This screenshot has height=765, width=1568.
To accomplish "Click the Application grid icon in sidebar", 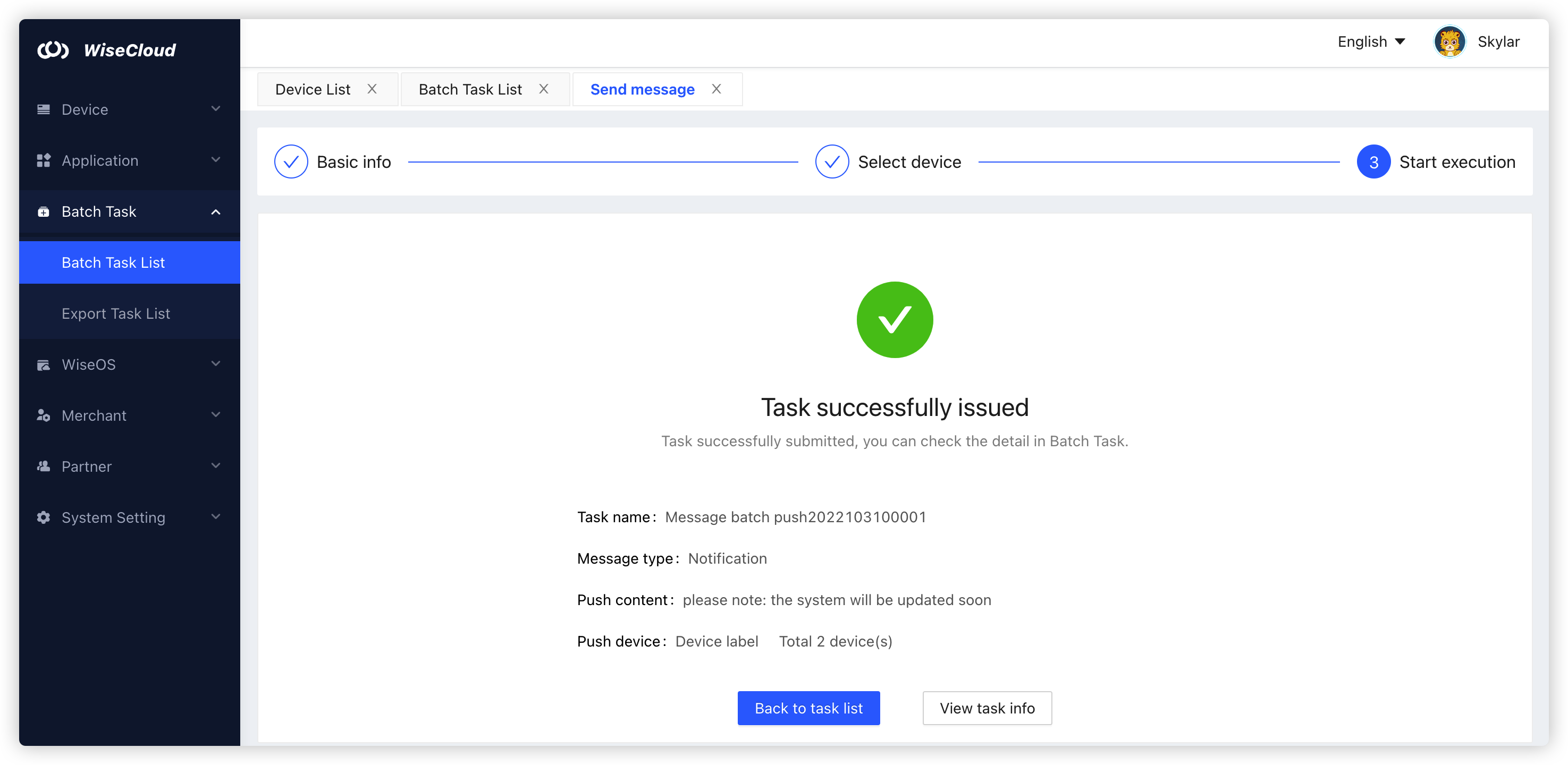I will (44, 160).
